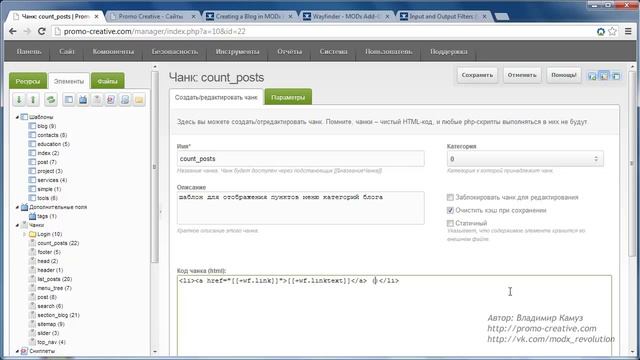Toggle the Статичный checkbox
The image size is (640, 360).
tap(450, 224)
